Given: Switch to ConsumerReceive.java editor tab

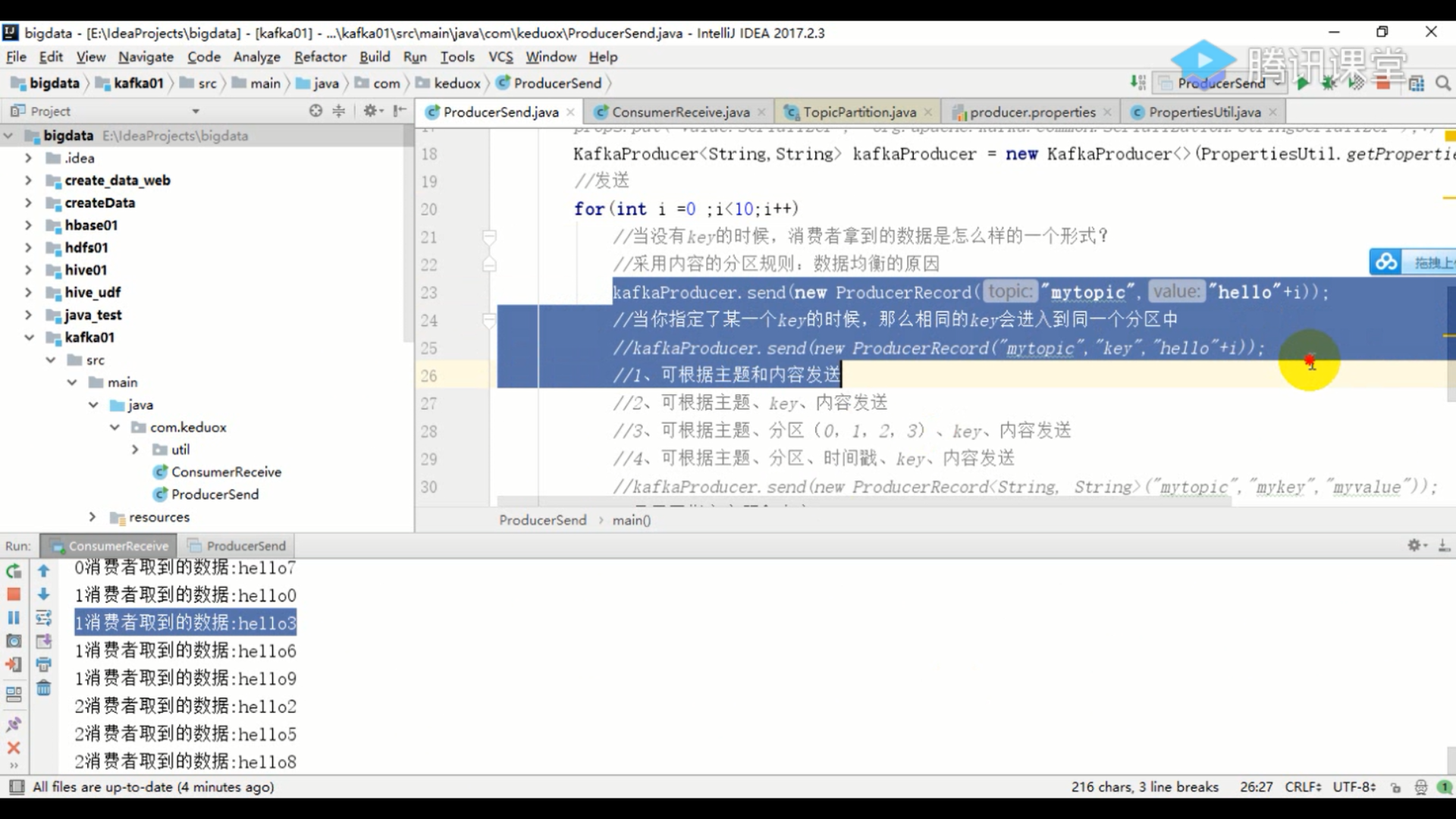Looking at the screenshot, I should pos(679,112).
